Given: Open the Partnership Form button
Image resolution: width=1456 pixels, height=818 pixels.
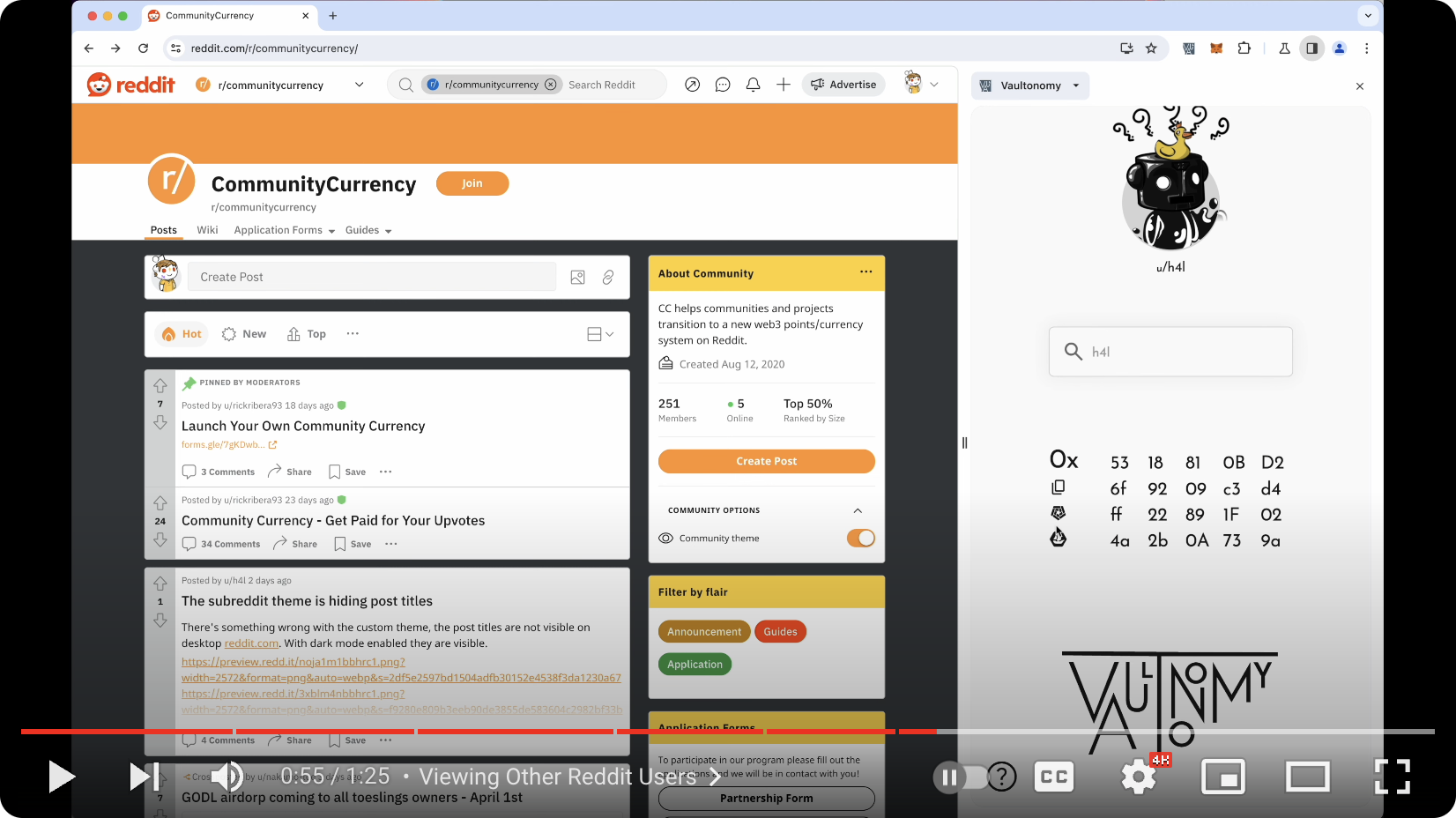Looking at the screenshot, I should 766,798.
